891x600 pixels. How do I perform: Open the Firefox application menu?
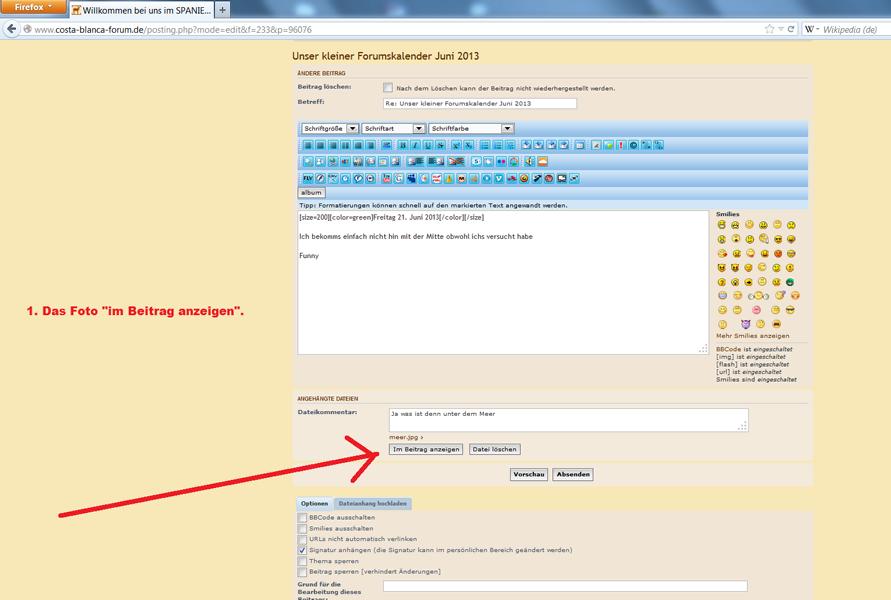pyautogui.click(x=33, y=7)
